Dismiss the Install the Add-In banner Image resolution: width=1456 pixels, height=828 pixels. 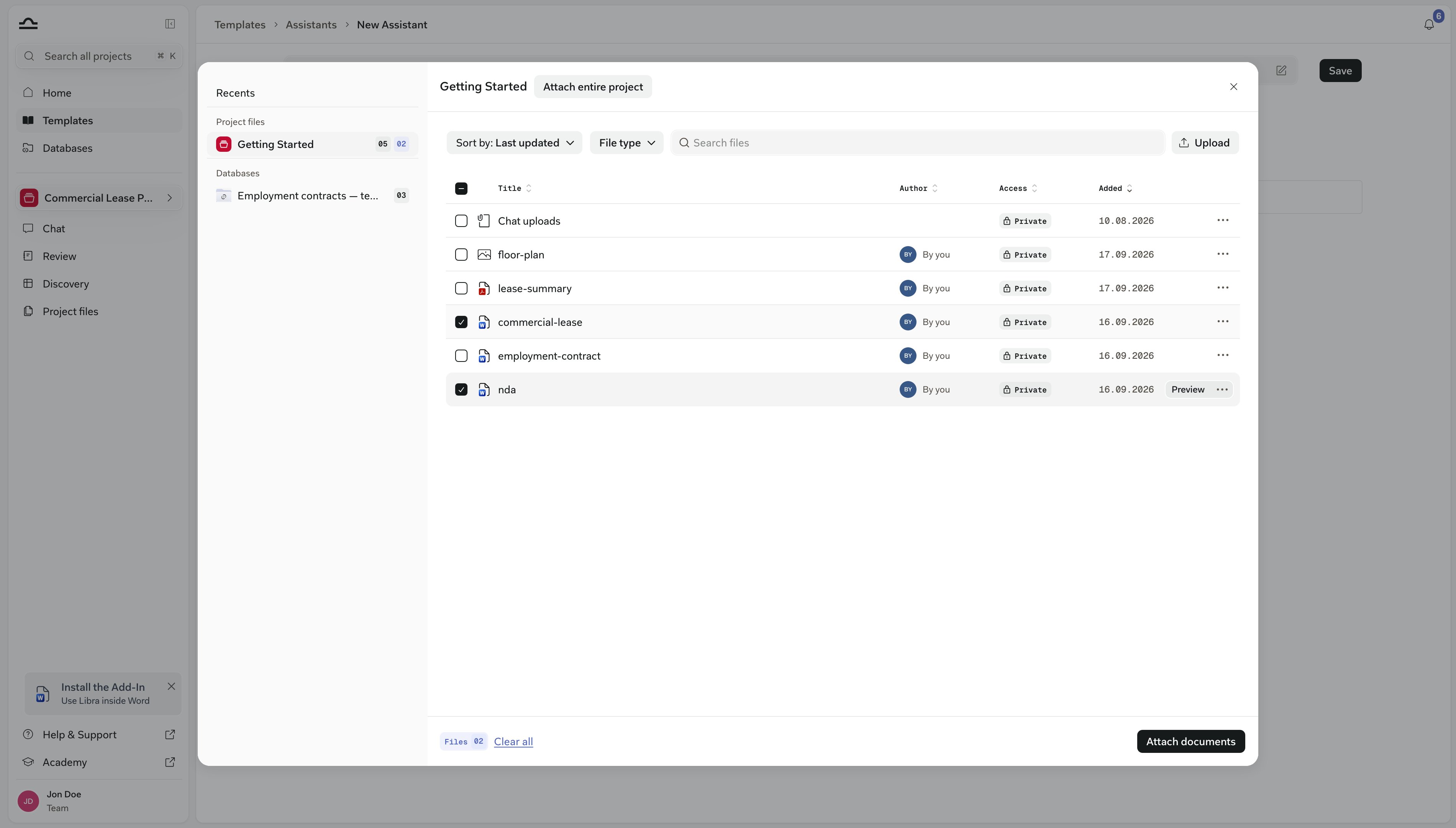pyautogui.click(x=171, y=687)
